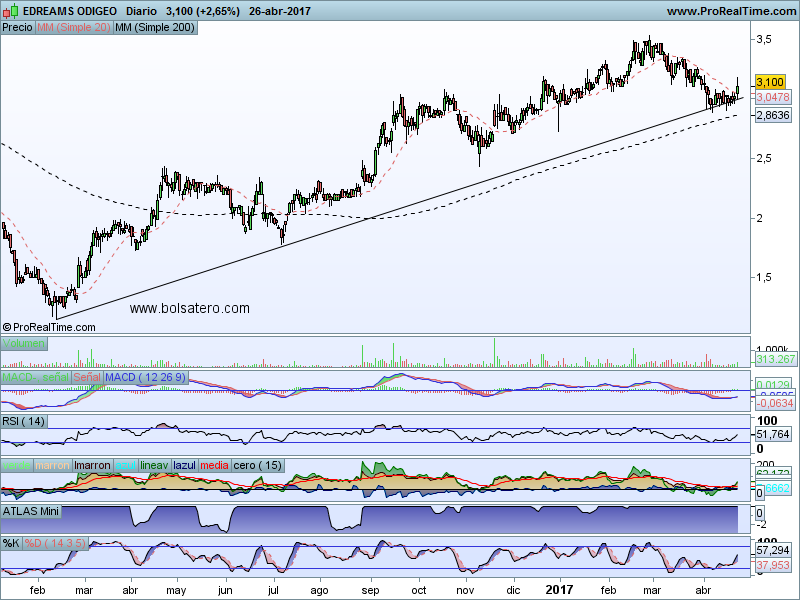
Task: Click the 2,8636 moving average price tag
Action: coord(773,116)
